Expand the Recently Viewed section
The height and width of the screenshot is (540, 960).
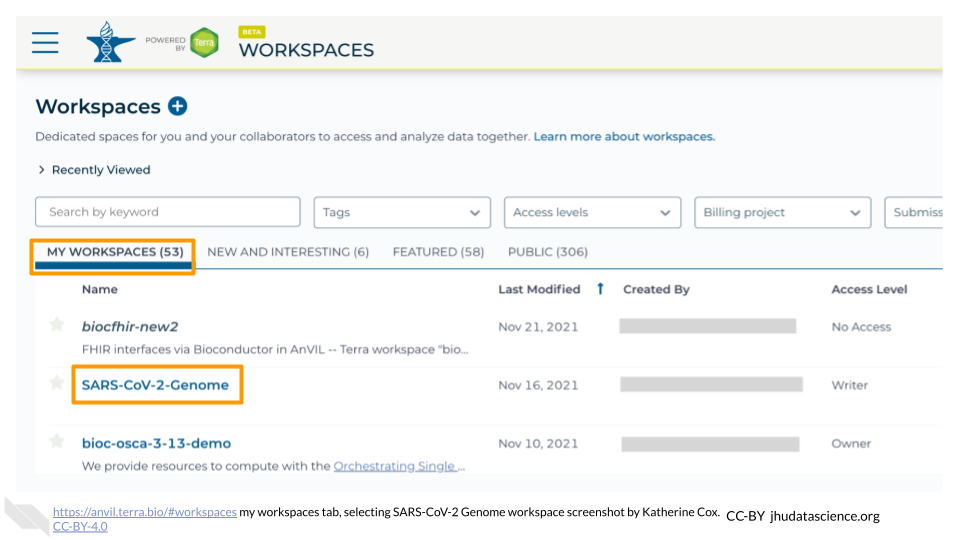(94, 170)
